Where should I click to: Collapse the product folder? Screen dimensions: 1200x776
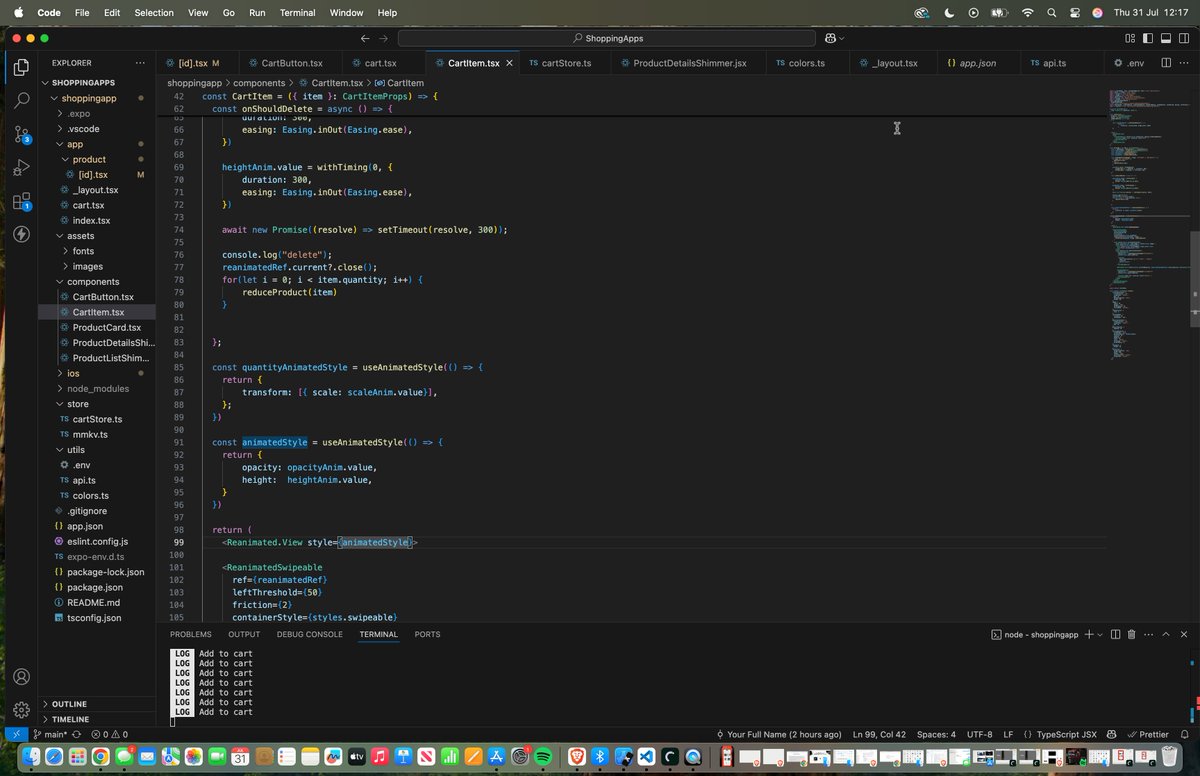click(x=88, y=159)
